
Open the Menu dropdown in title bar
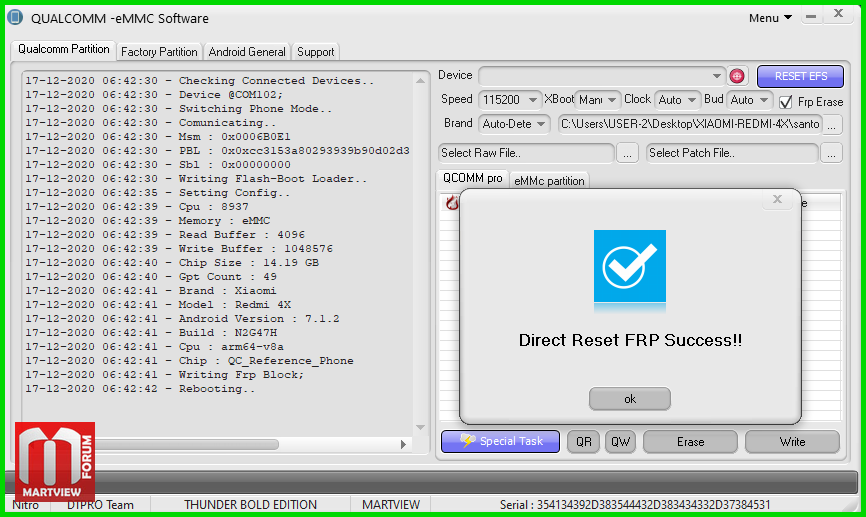point(770,18)
